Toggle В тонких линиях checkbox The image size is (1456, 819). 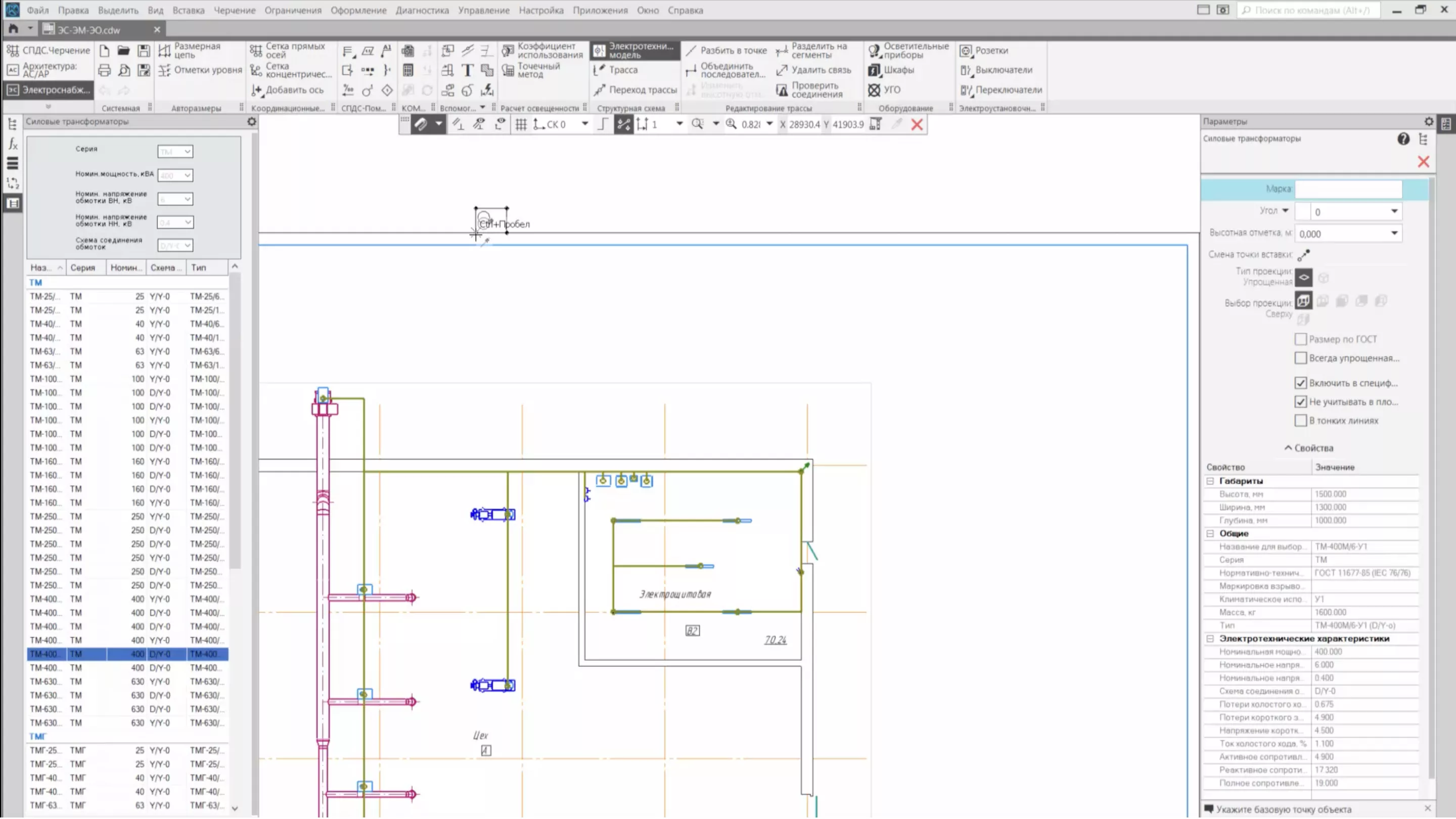click(1301, 421)
